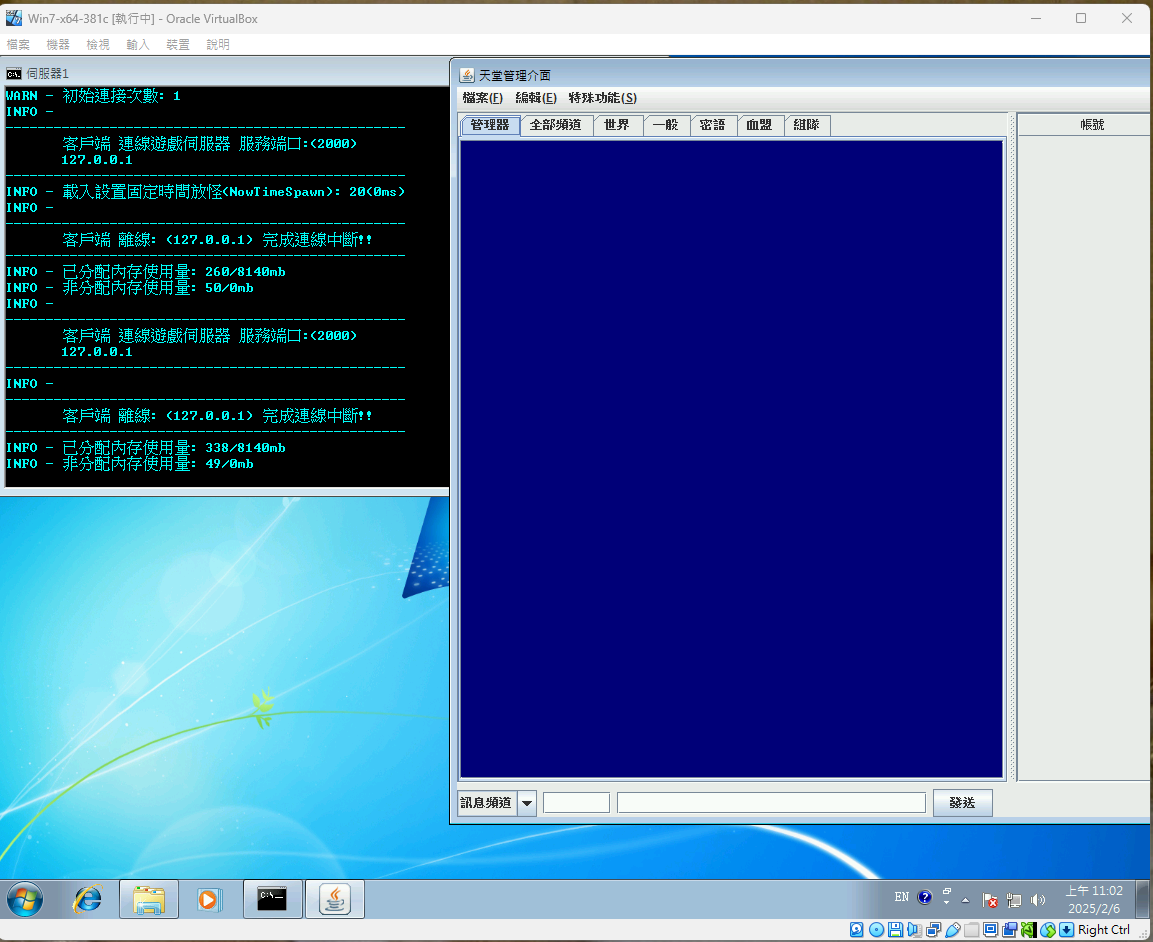The height and width of the screenshot is (942, 1153).
Task: Open the Windows 7 Start menu
Action: point(25,899)
